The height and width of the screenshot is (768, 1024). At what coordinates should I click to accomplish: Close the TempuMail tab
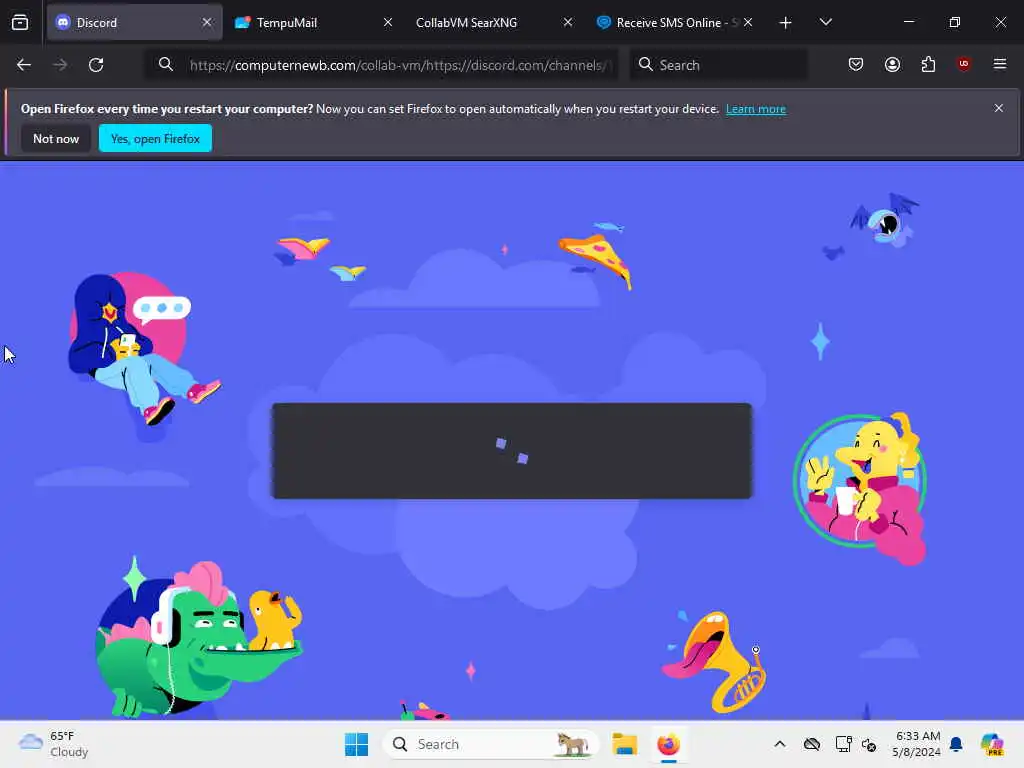click(x=388, y=22)
